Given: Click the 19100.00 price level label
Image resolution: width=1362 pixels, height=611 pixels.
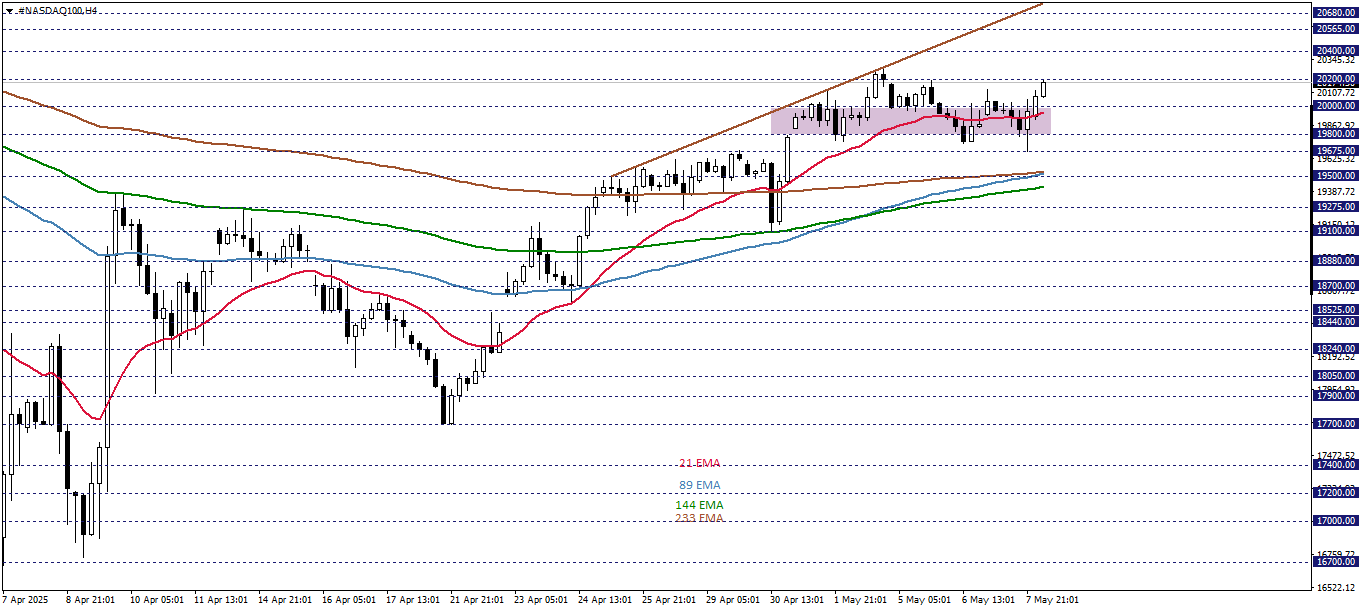Looking at the screenshot, I should tap(1336, 230).
